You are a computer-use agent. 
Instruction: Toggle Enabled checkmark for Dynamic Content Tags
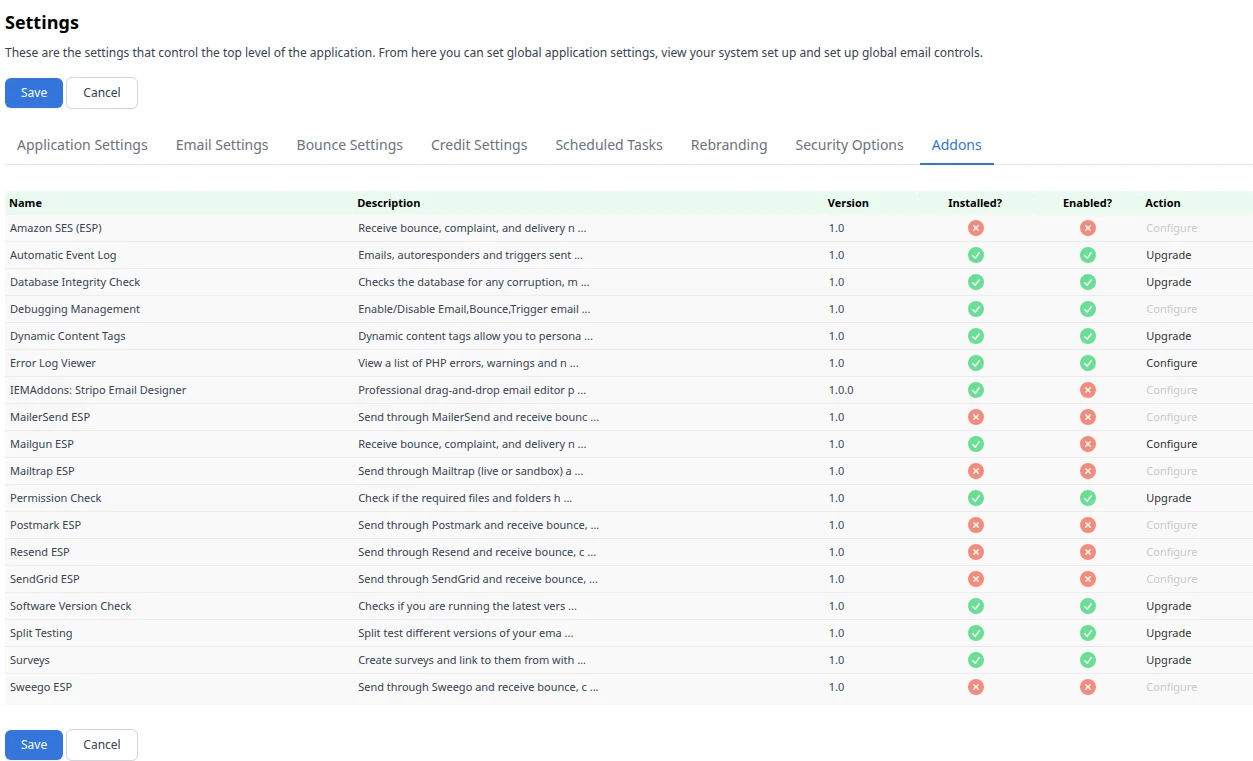tap(1088, 336)
